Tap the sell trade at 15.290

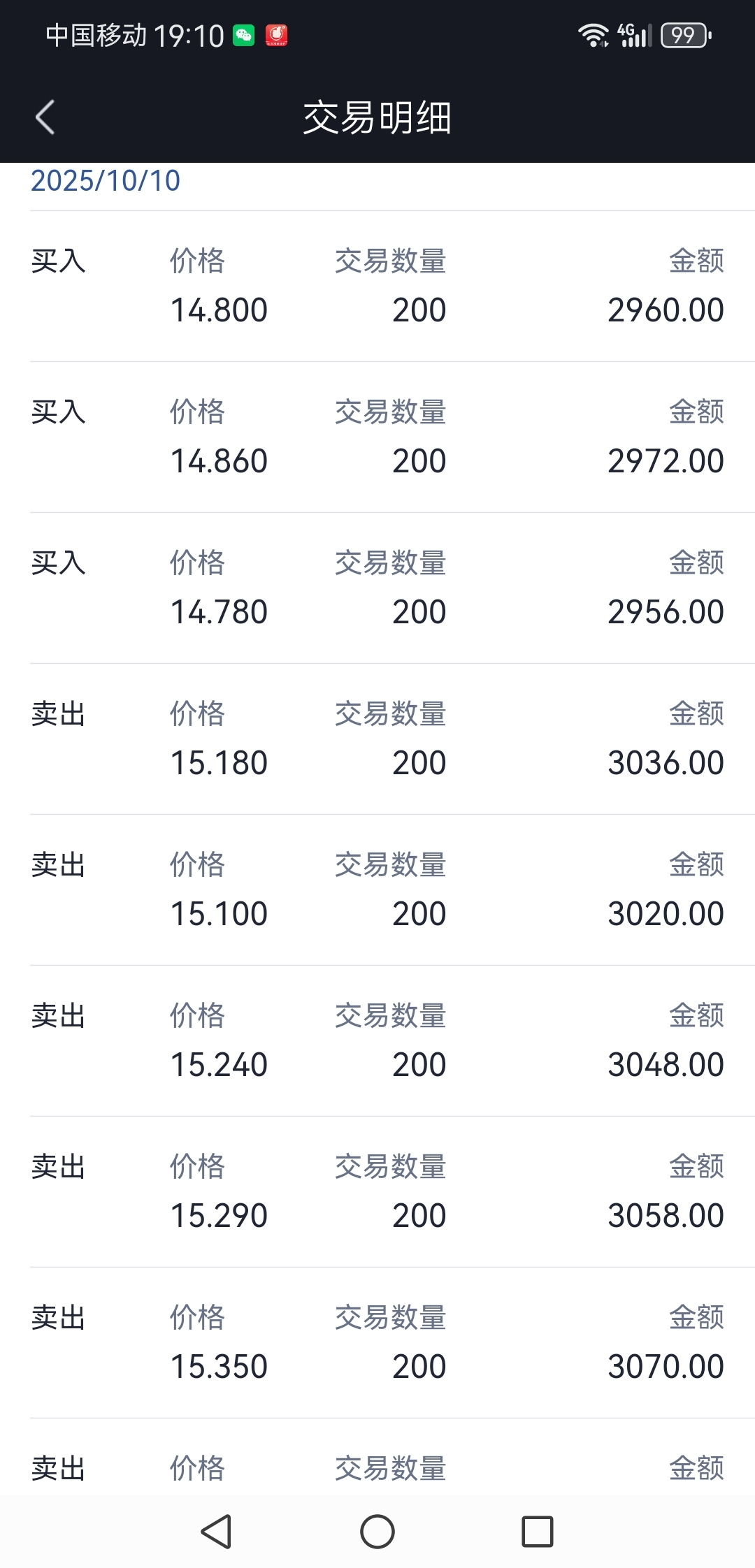pos(377,1191)
